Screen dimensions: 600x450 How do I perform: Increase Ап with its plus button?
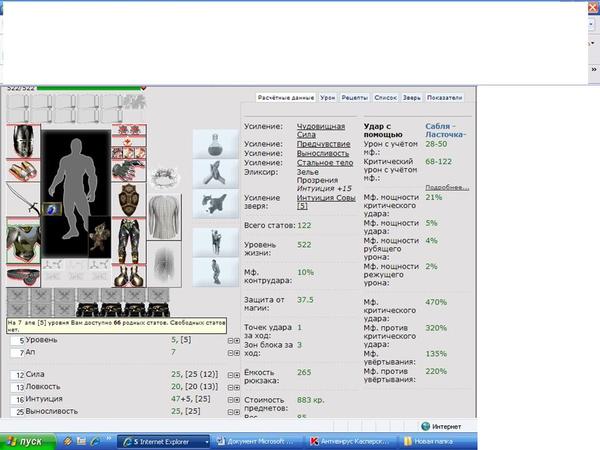(237, 353)
